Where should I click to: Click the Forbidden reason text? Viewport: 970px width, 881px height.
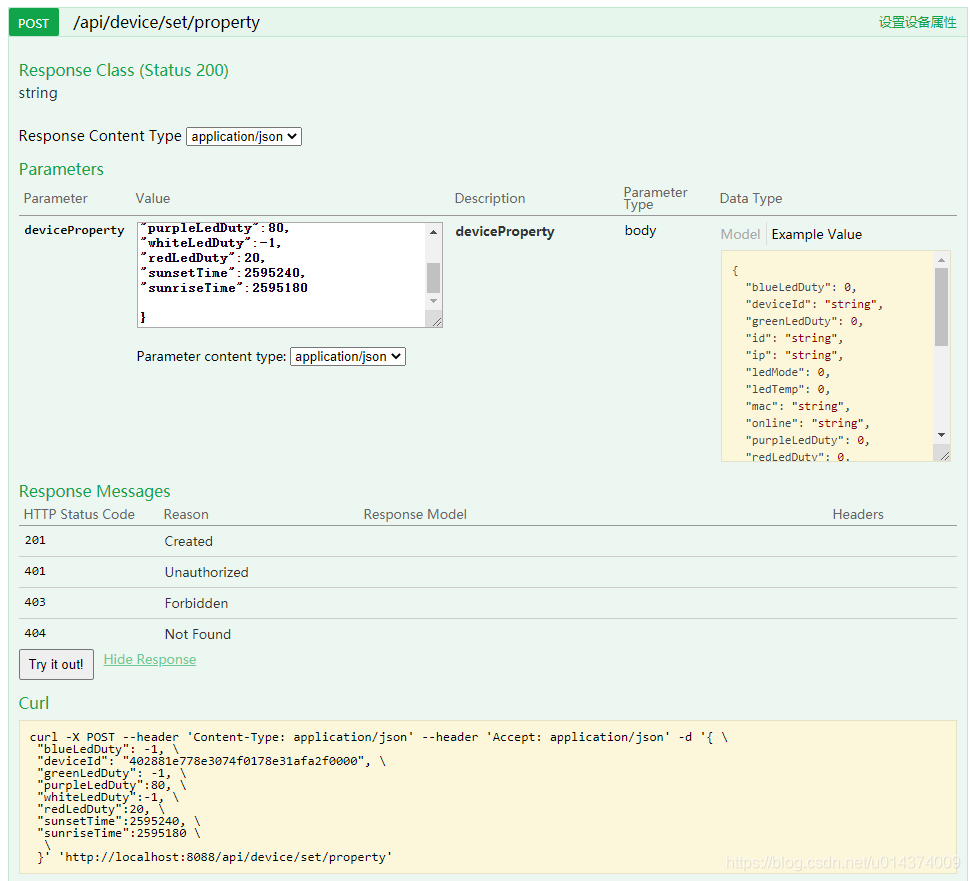coord(196,603)
